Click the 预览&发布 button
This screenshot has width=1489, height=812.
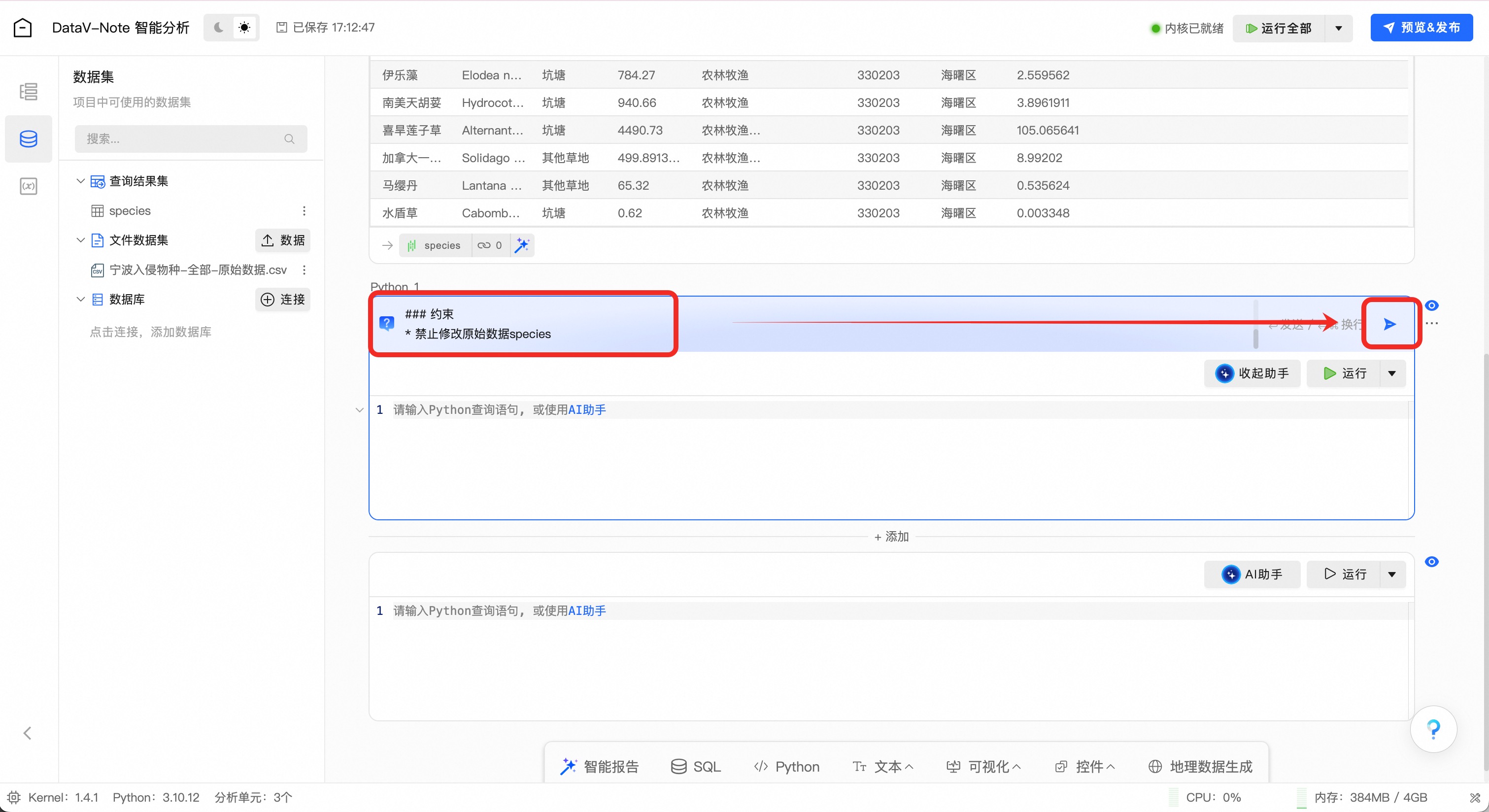point(1421,27)
